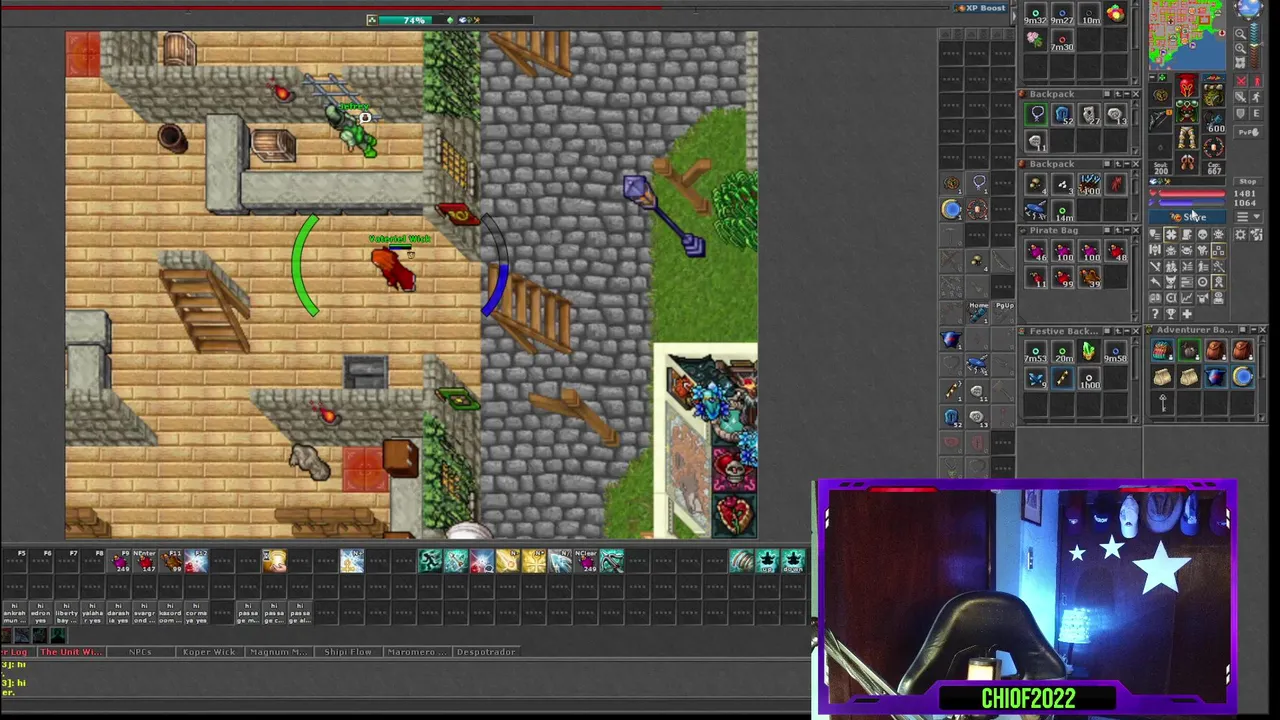Click the red health bar

click(x=1190, y=193)
